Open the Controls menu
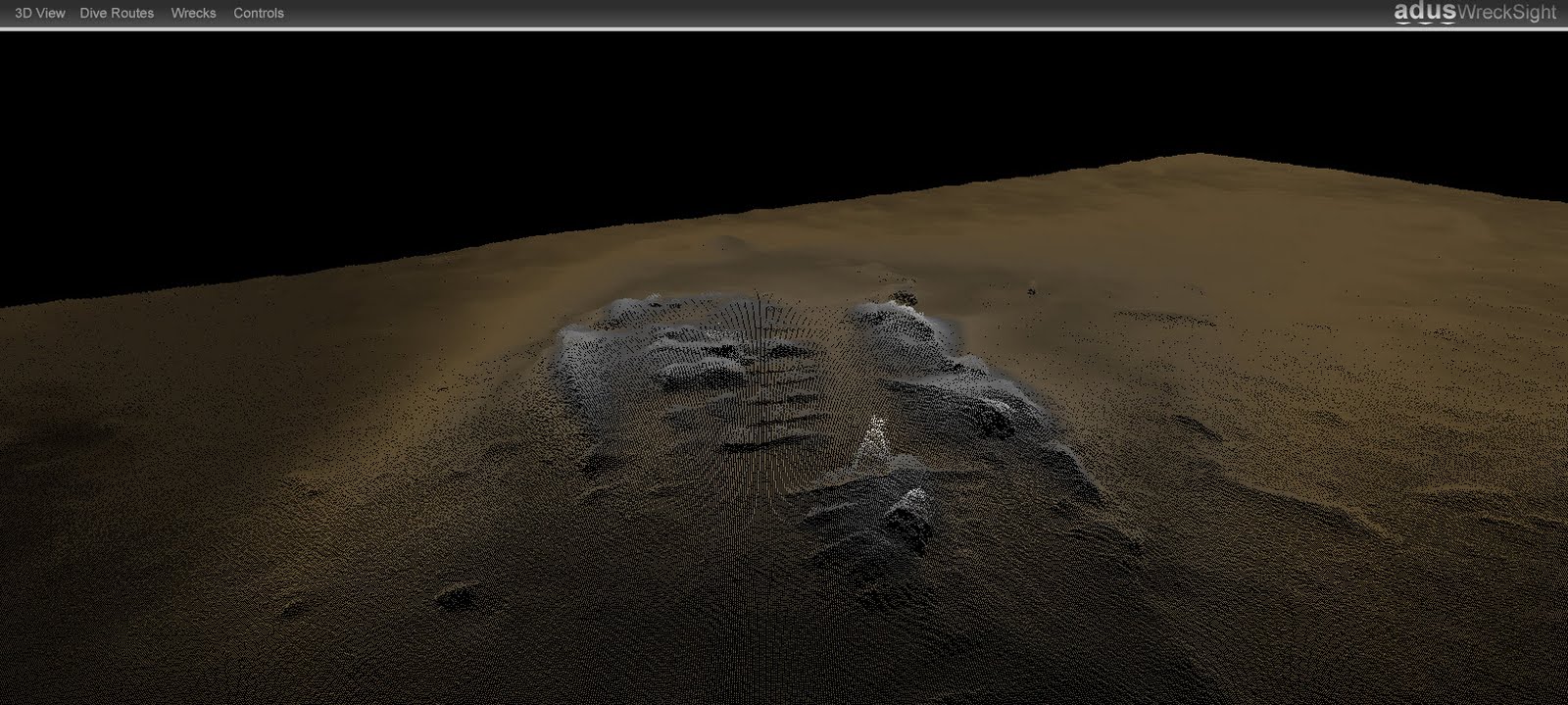This screenshot has height=705, width=1568. [259, 13]
